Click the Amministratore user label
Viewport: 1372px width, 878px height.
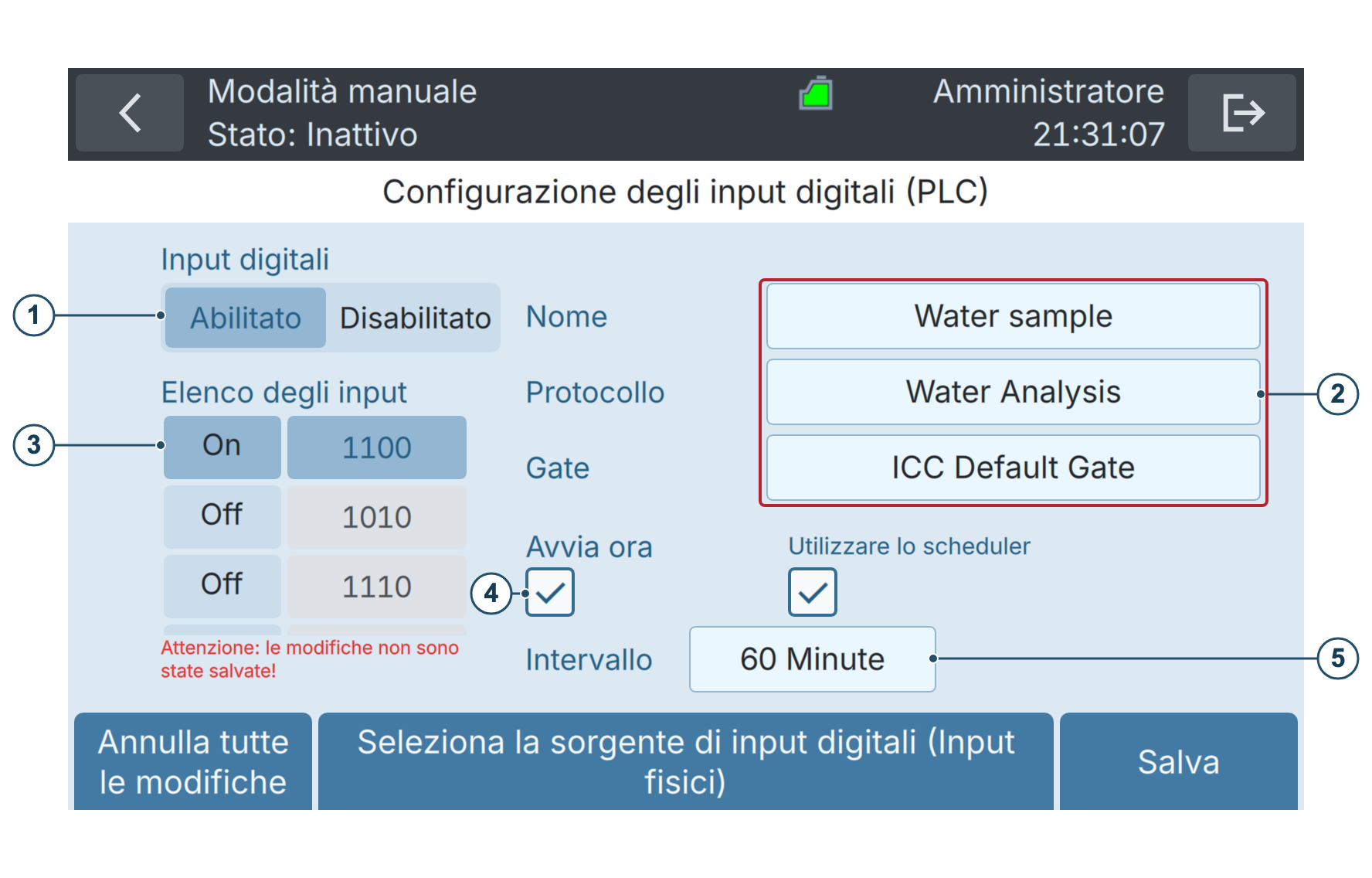click(x=1048, y=91)
